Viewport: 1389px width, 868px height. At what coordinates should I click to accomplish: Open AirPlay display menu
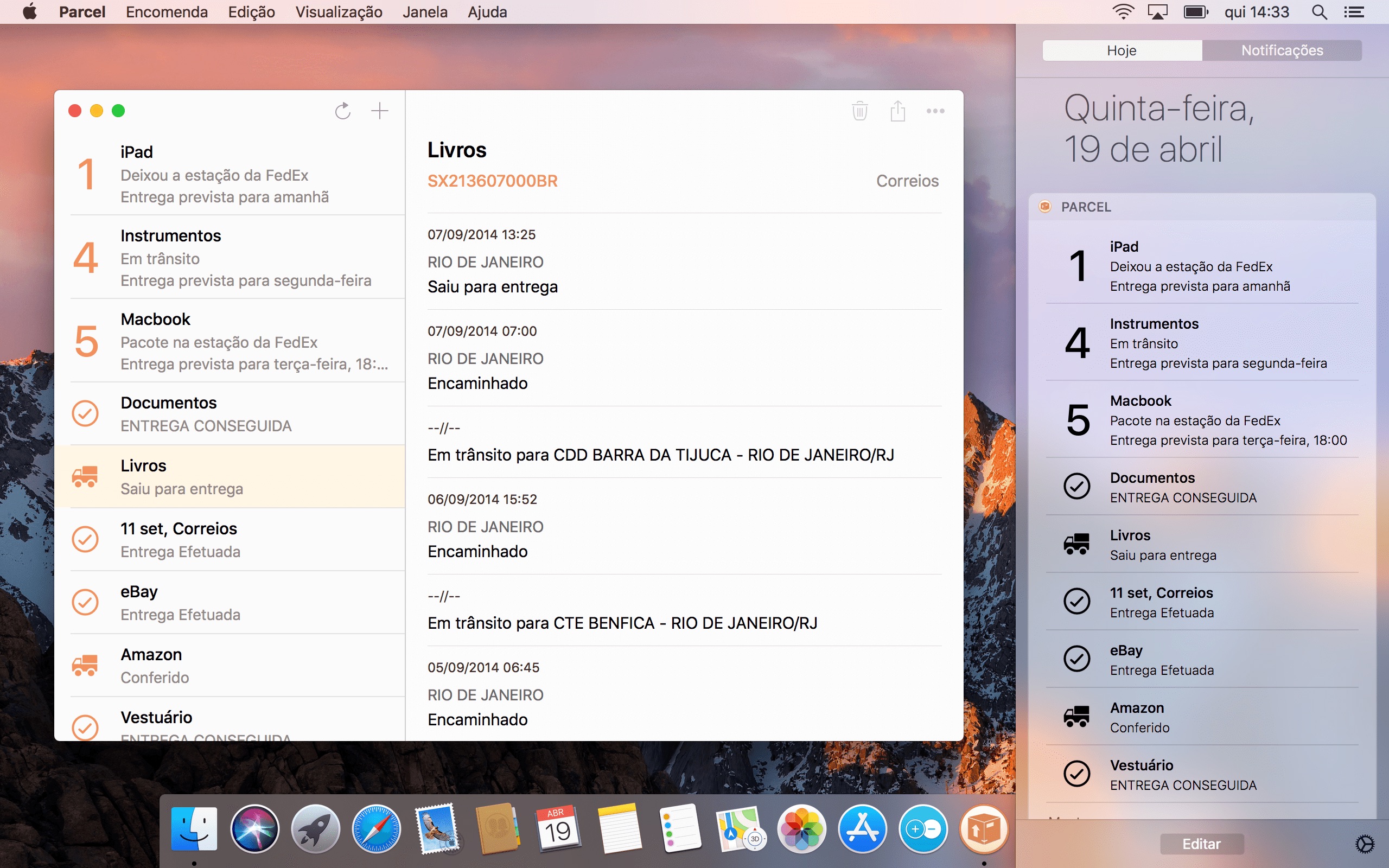(x=1158, y=12)
